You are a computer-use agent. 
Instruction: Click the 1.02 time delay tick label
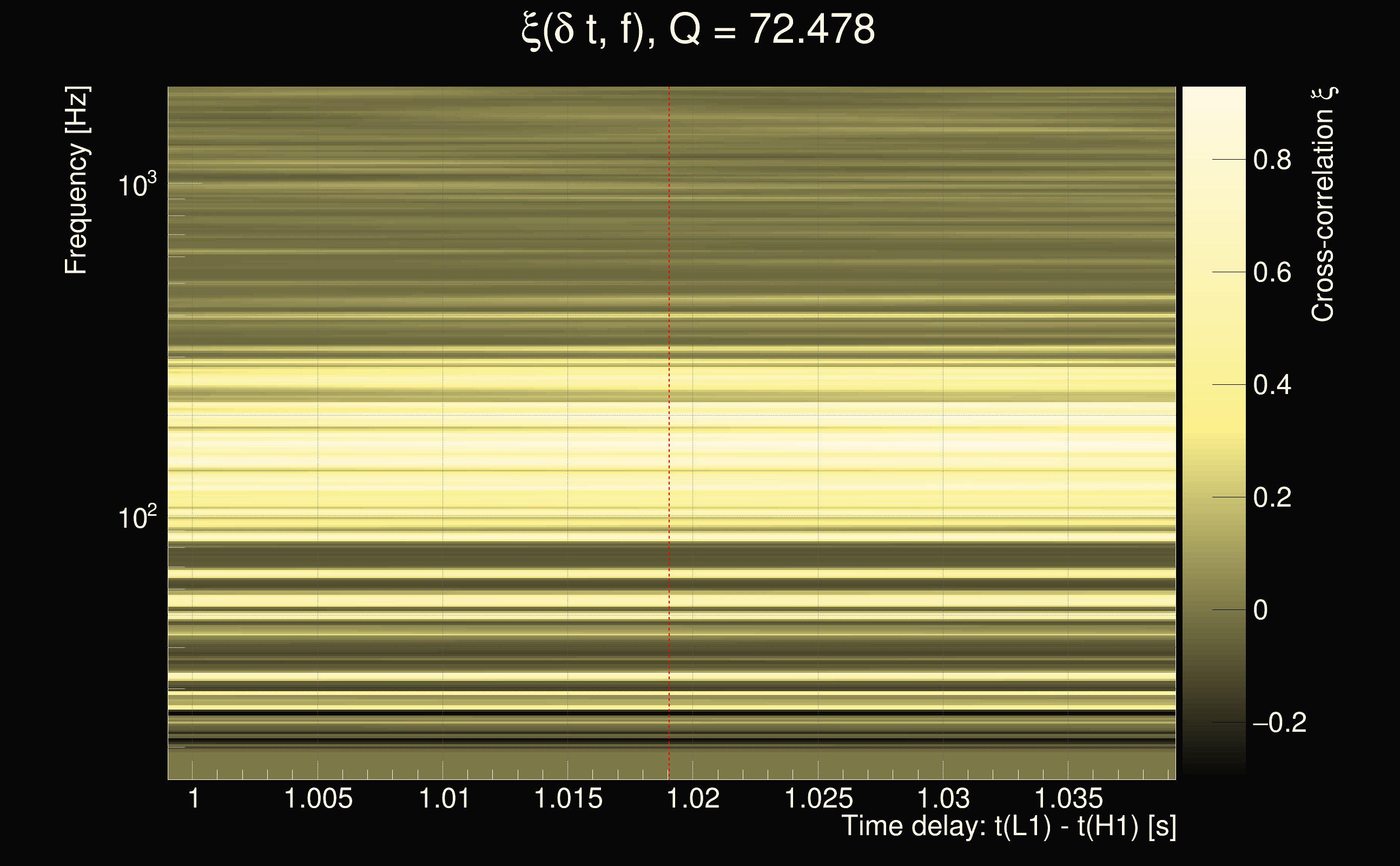(x=693, y=798)
